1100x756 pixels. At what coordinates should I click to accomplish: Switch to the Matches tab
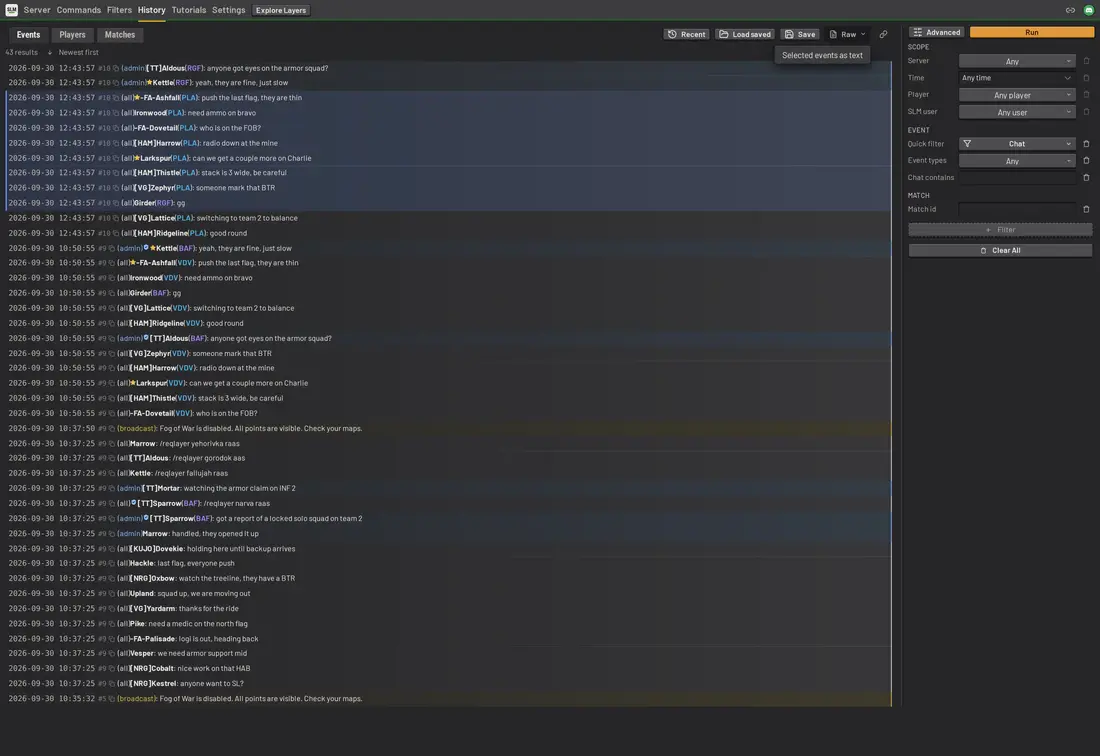click(x=119, y=34)
